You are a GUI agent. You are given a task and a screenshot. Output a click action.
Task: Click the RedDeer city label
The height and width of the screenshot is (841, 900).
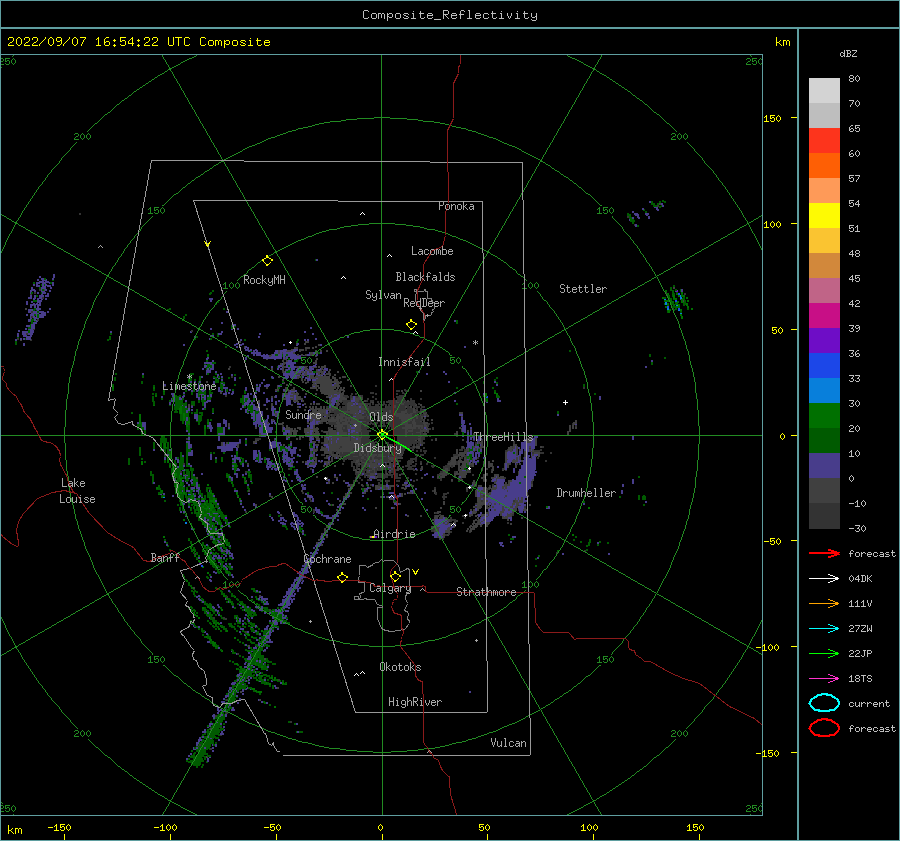[424, 303]
